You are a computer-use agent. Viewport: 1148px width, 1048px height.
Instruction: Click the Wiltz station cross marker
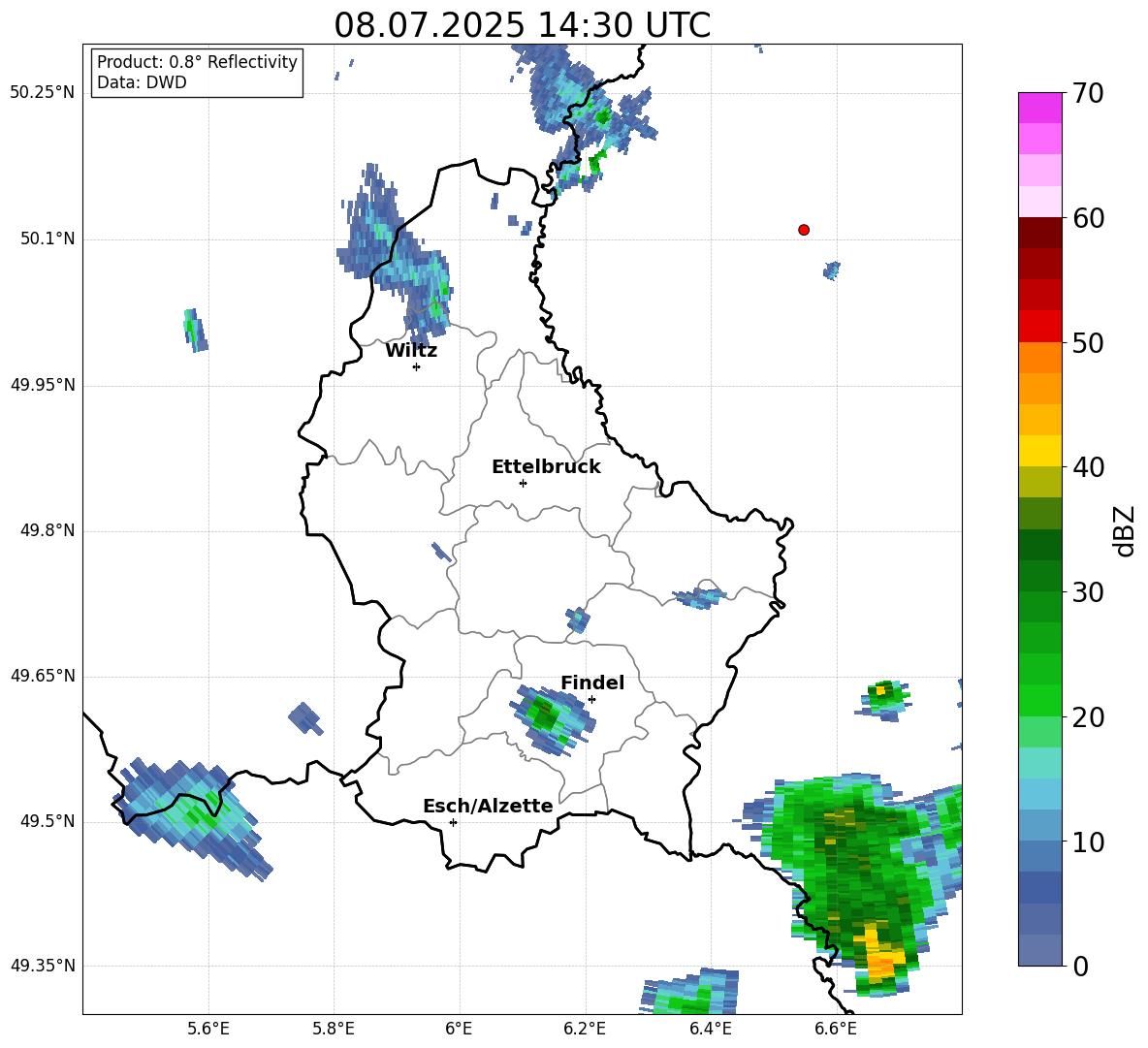click(417, 366)
